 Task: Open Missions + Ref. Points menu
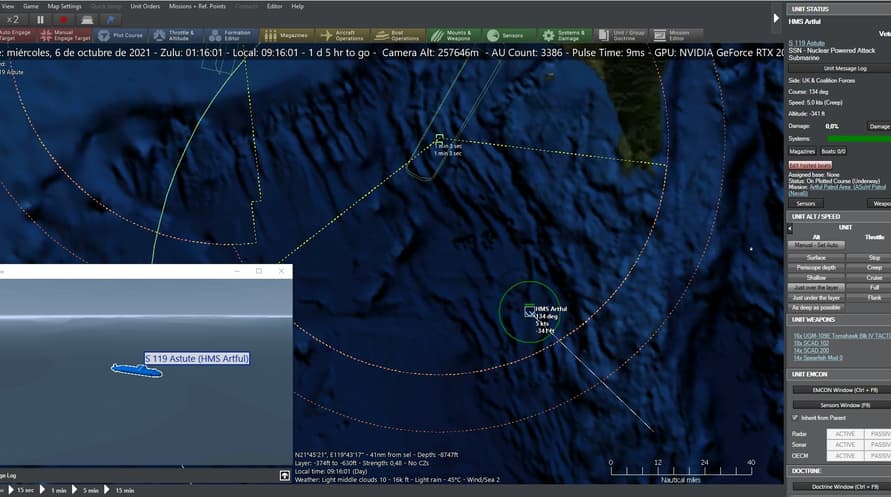pyautogui.click(x=197, y=6)
